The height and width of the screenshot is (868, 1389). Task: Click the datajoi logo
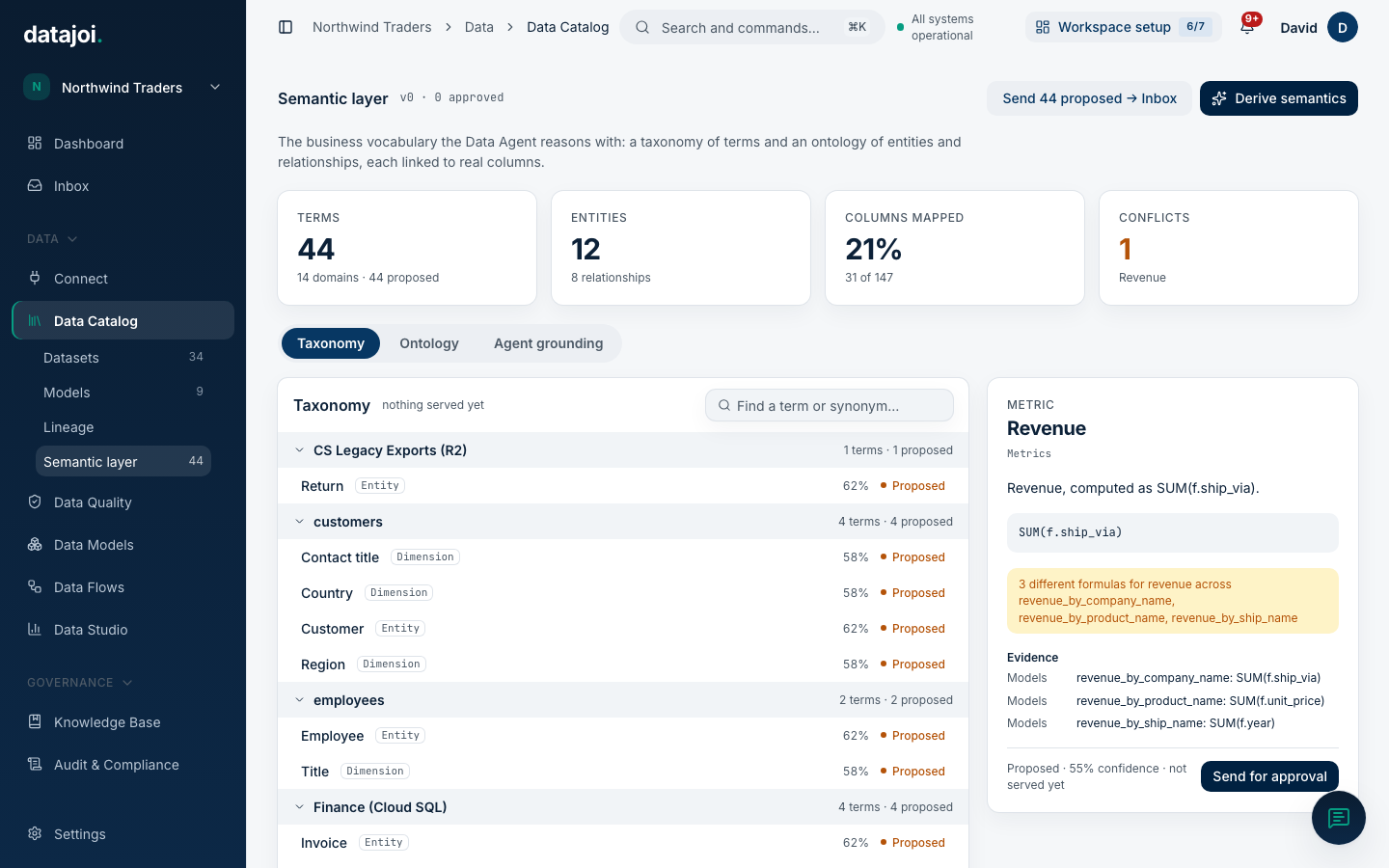click(x=63, y=35)
